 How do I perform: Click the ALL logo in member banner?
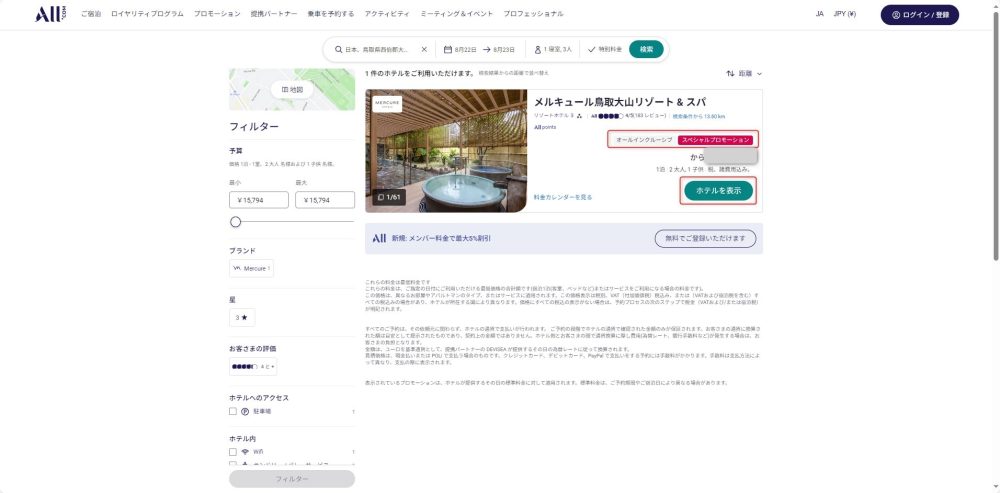click(x=379, y=239)
